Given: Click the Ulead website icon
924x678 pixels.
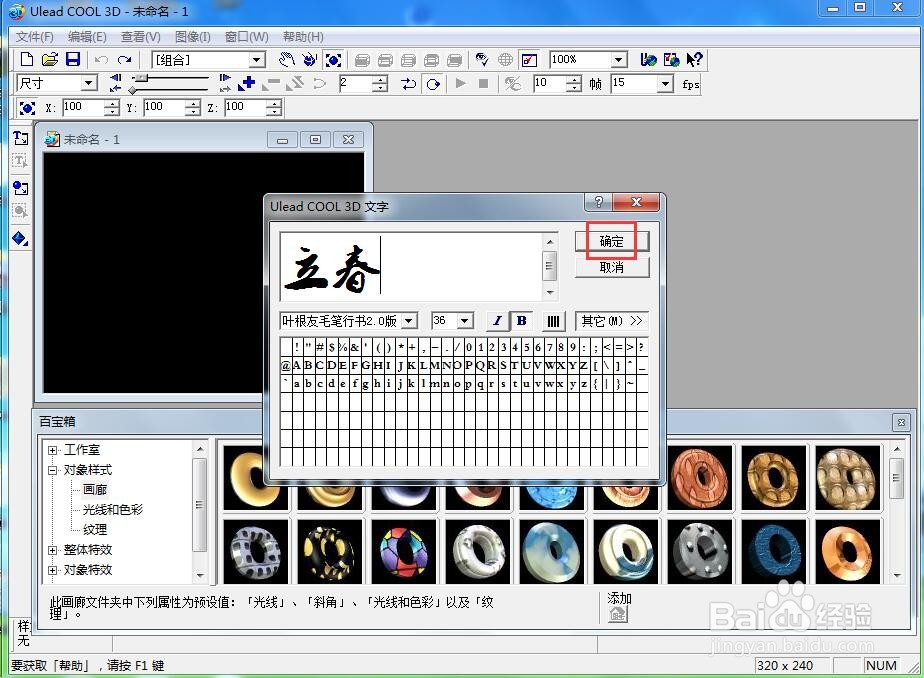Looking at the screenshot, I should point(648,59).
